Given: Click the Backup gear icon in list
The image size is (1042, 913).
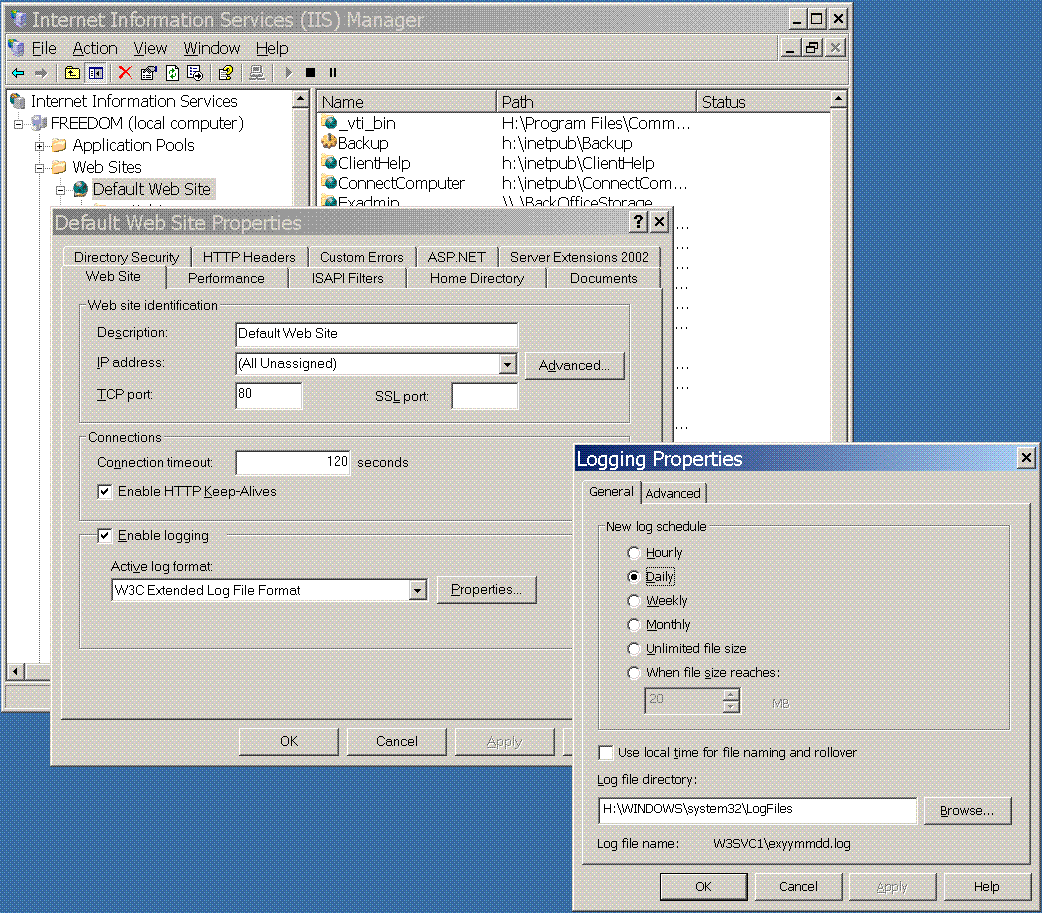Looking at the screenshot, I should (x=330, y=142).
